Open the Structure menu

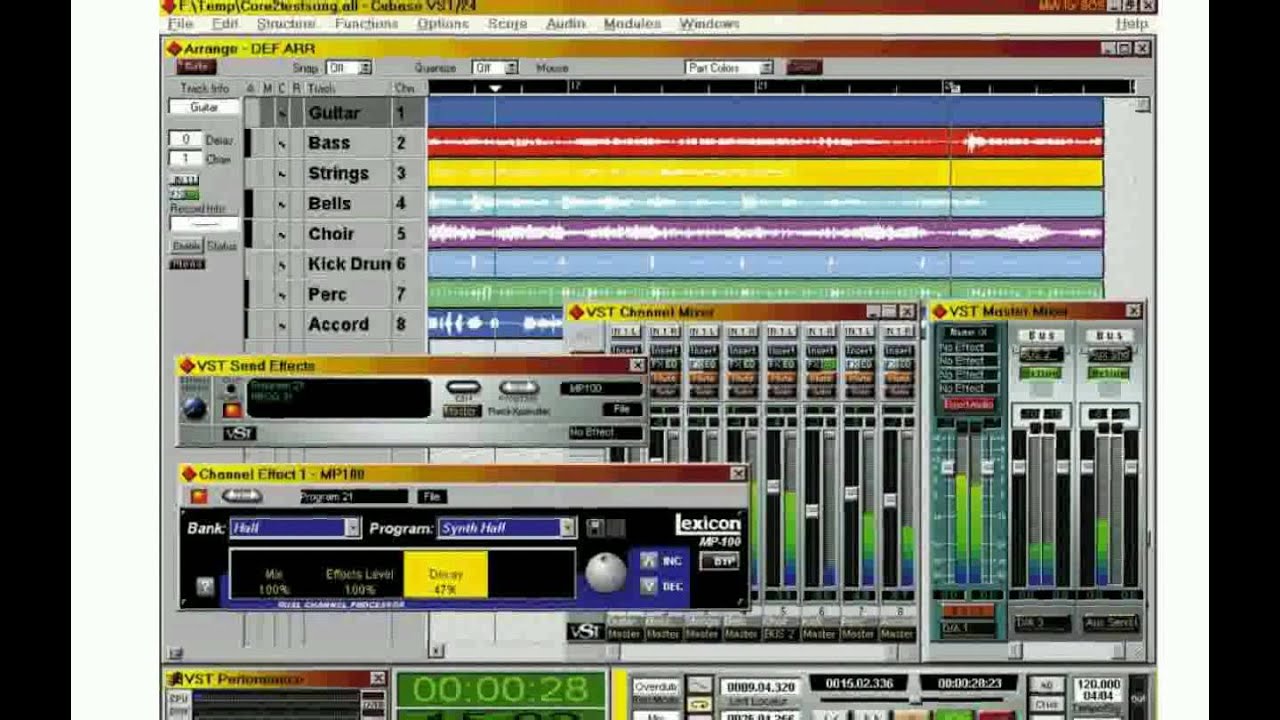tap(286, 23)
